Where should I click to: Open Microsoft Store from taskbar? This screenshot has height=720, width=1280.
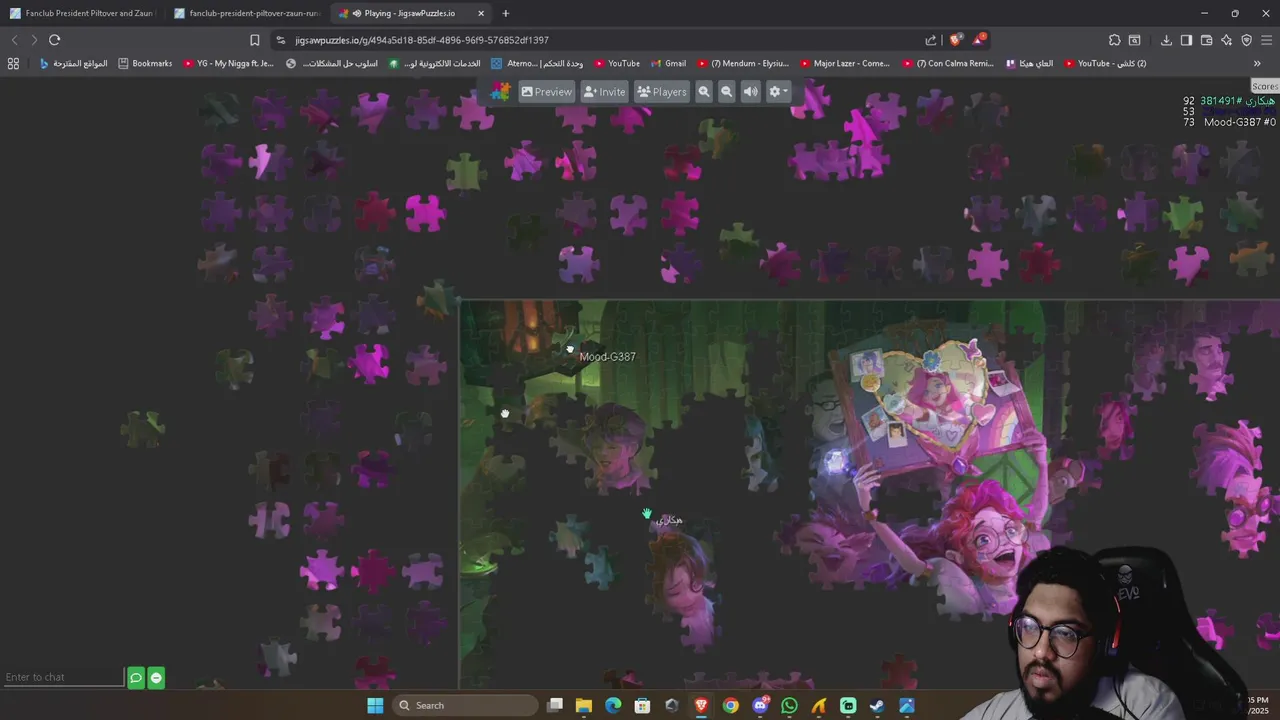[x=643, y=705]
